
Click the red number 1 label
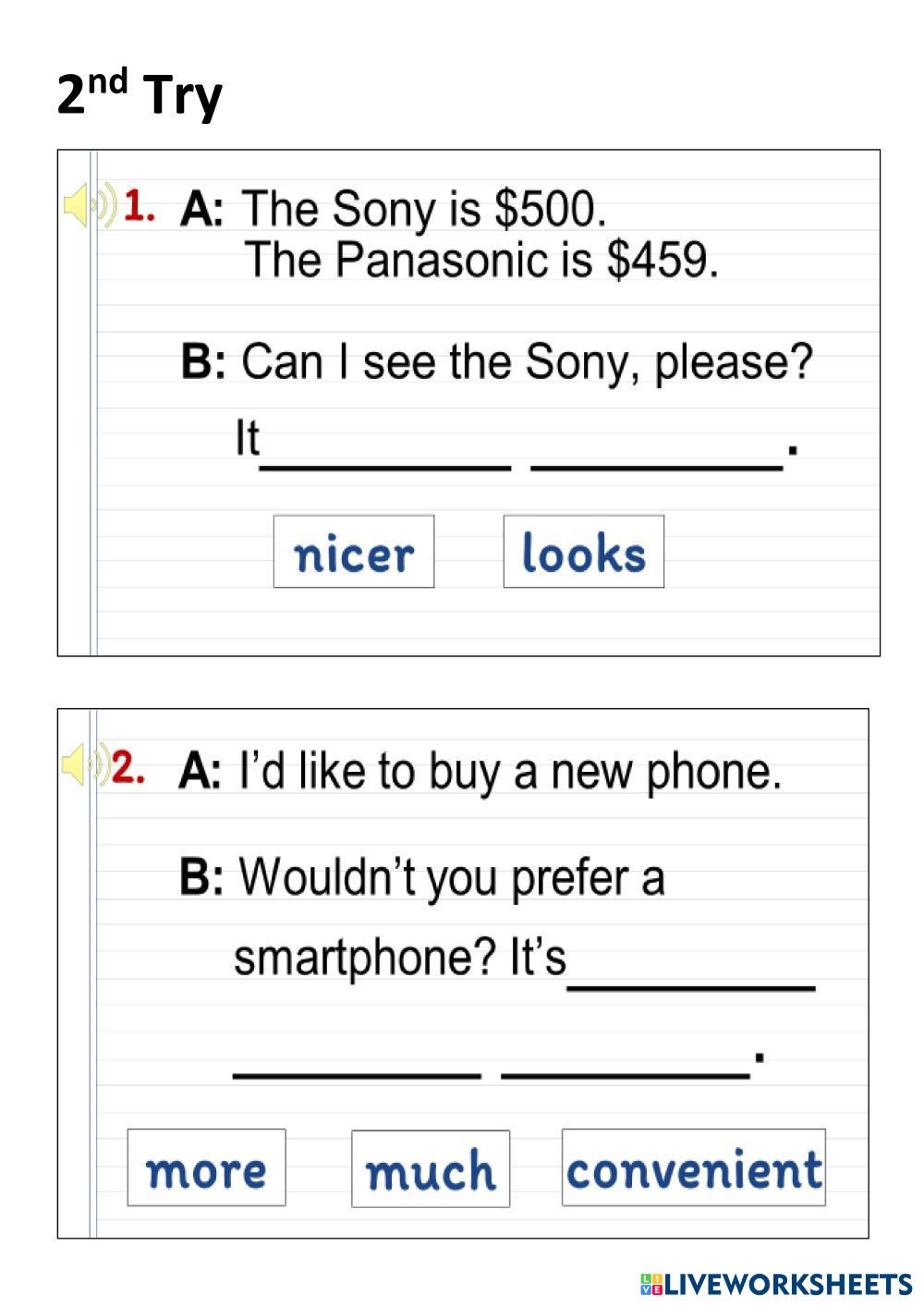[138, 204]
